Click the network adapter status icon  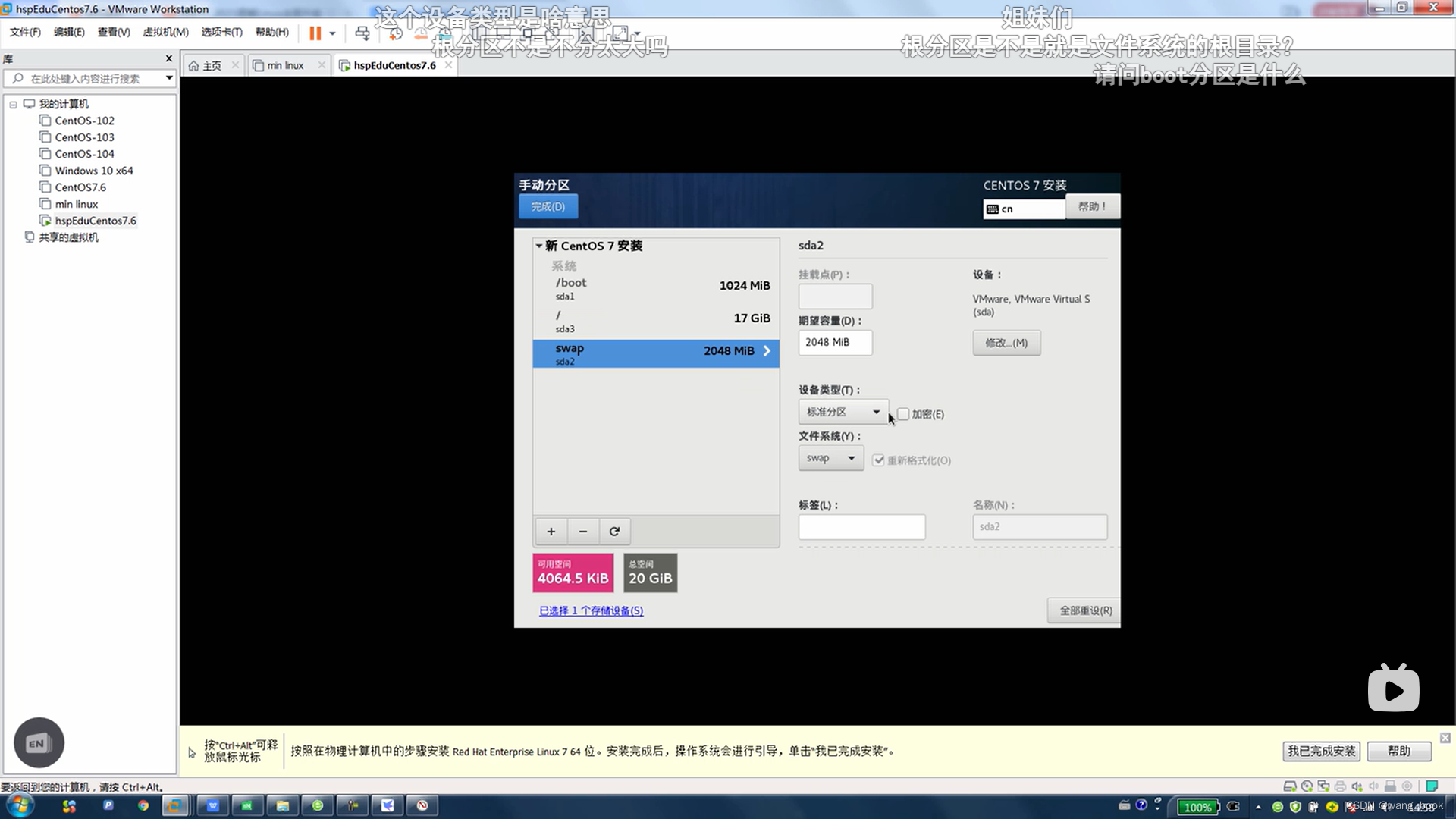1323,786
